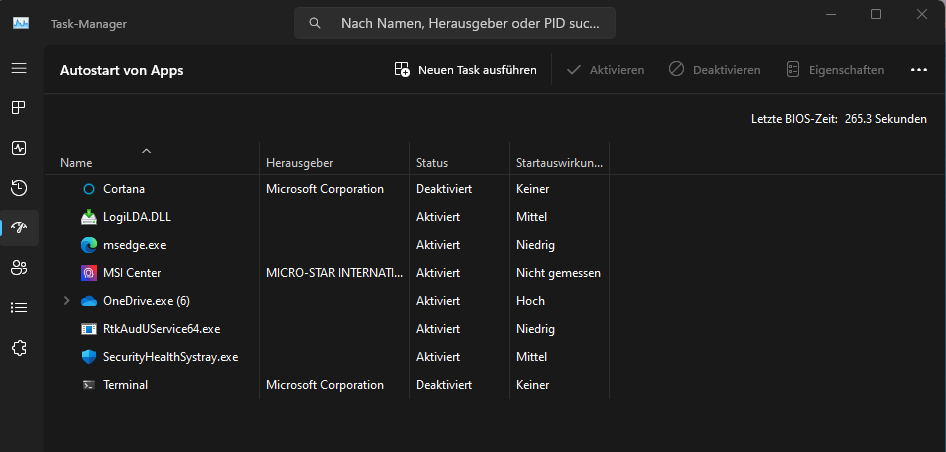Open the App history page icon

tap(19, 188)
